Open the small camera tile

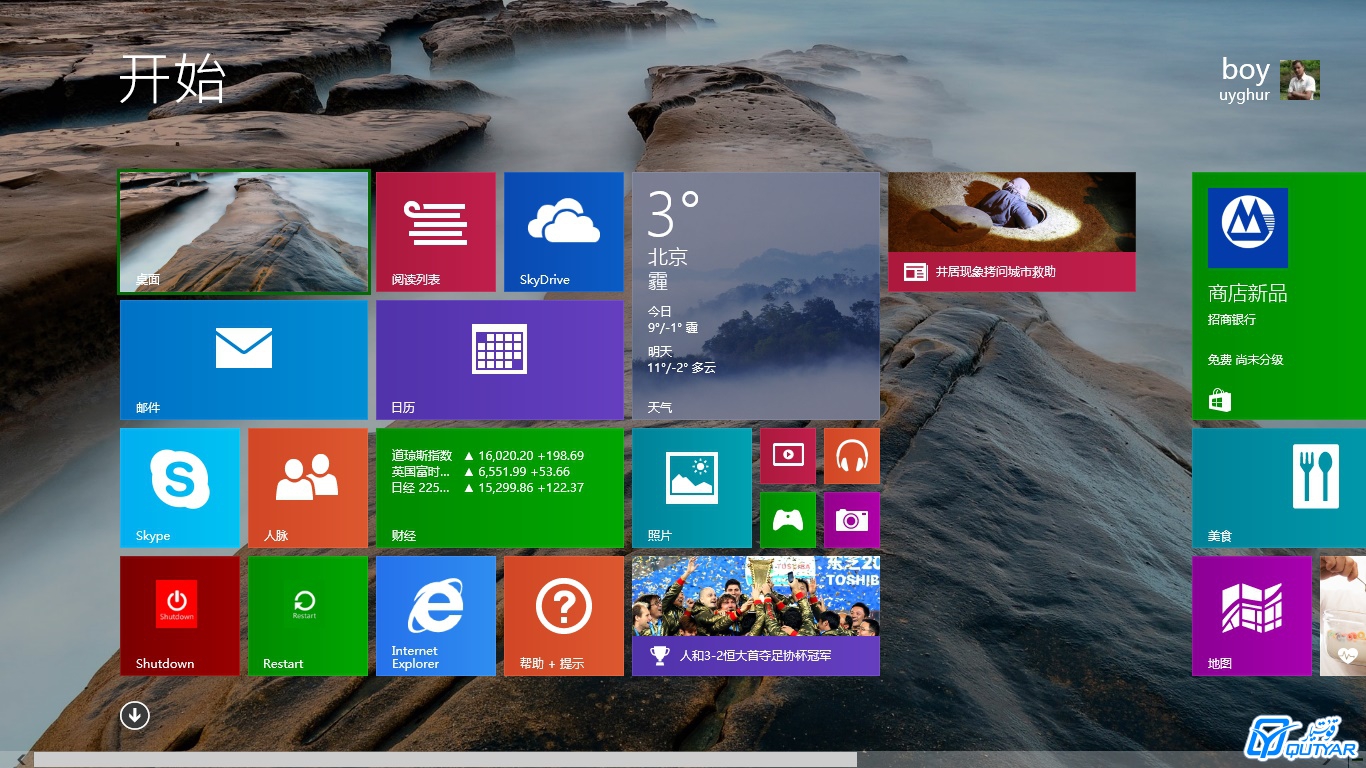(852, 520)
